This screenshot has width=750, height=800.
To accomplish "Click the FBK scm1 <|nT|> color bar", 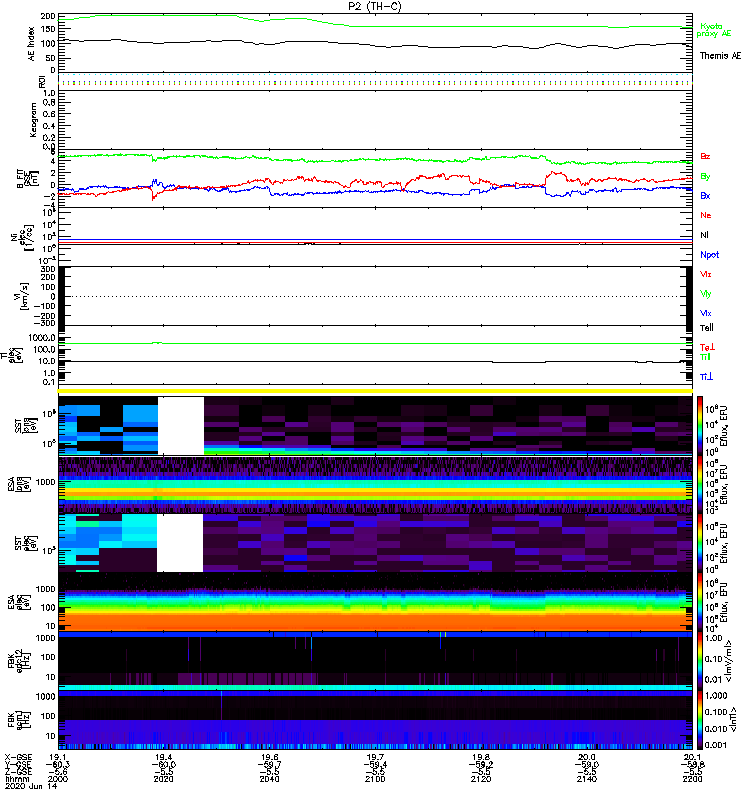I will (699, 720).
